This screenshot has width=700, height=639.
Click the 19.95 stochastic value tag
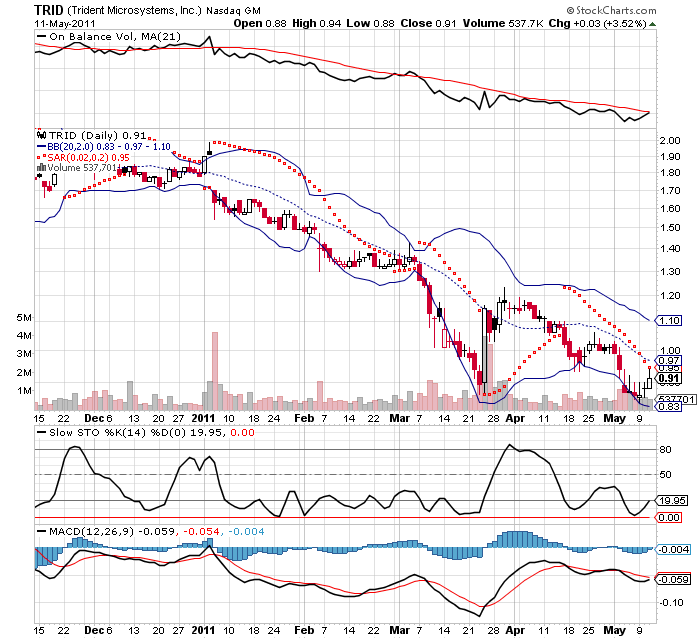tap(671, 501)
